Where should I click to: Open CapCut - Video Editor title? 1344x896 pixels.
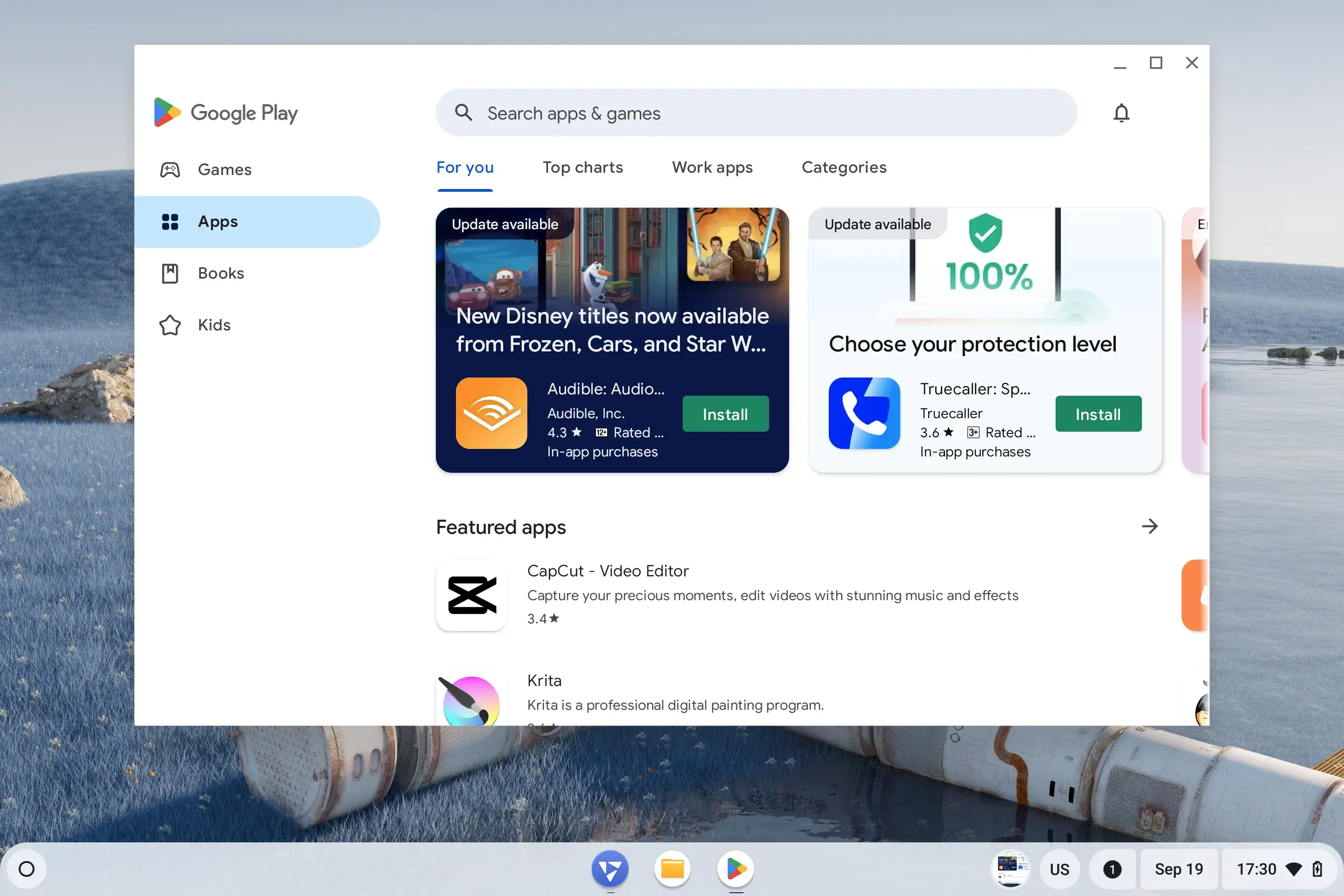point(608,571)
